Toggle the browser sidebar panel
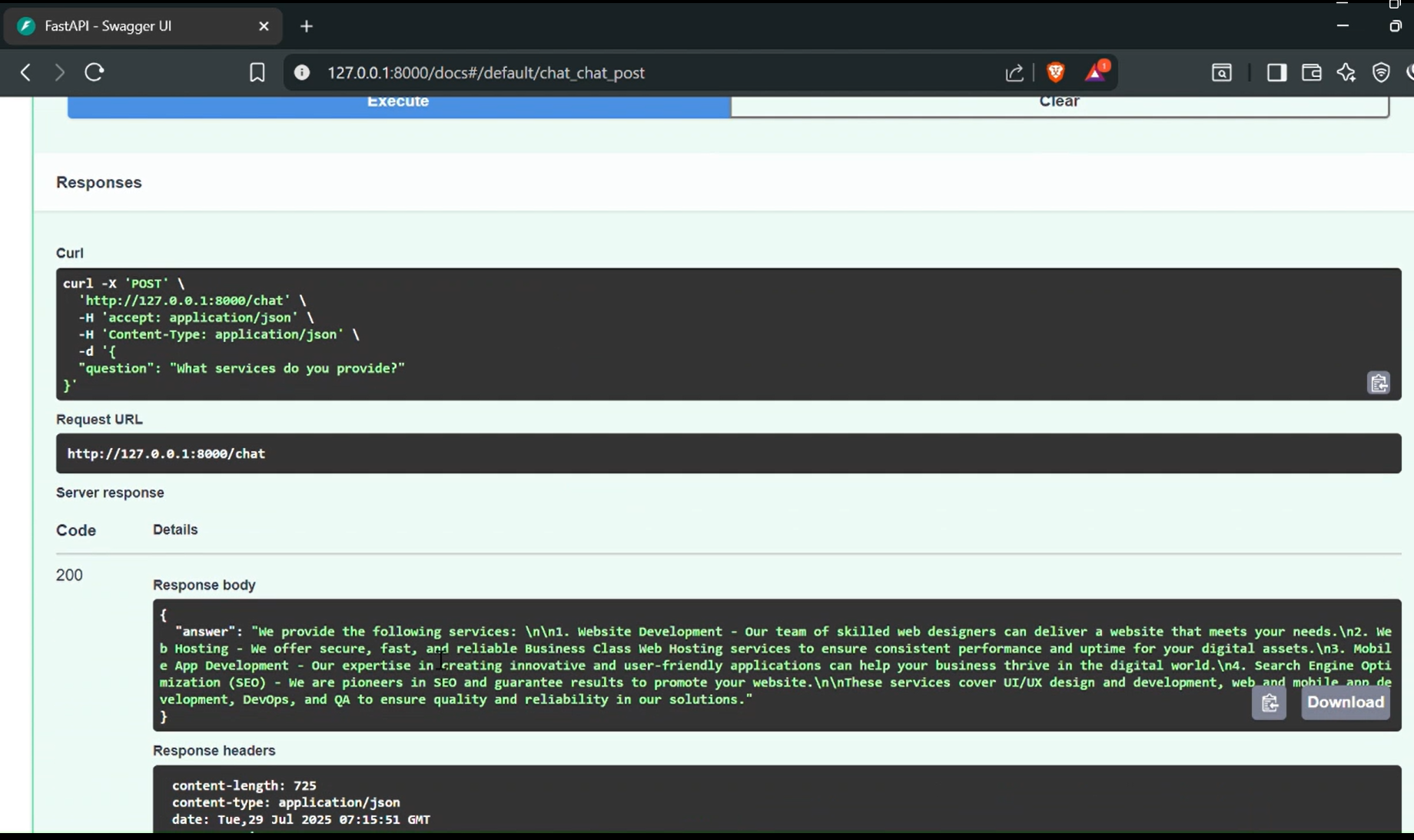Screen dimensions: 1414x840 [x=1276, y=72]
